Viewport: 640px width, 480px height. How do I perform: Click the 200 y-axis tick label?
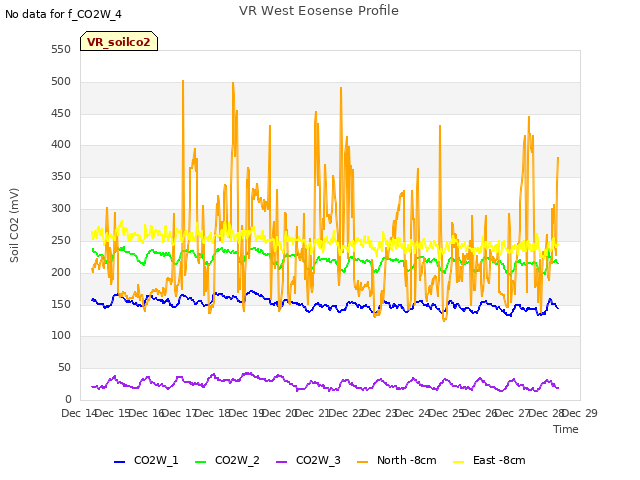click(61, 272)
